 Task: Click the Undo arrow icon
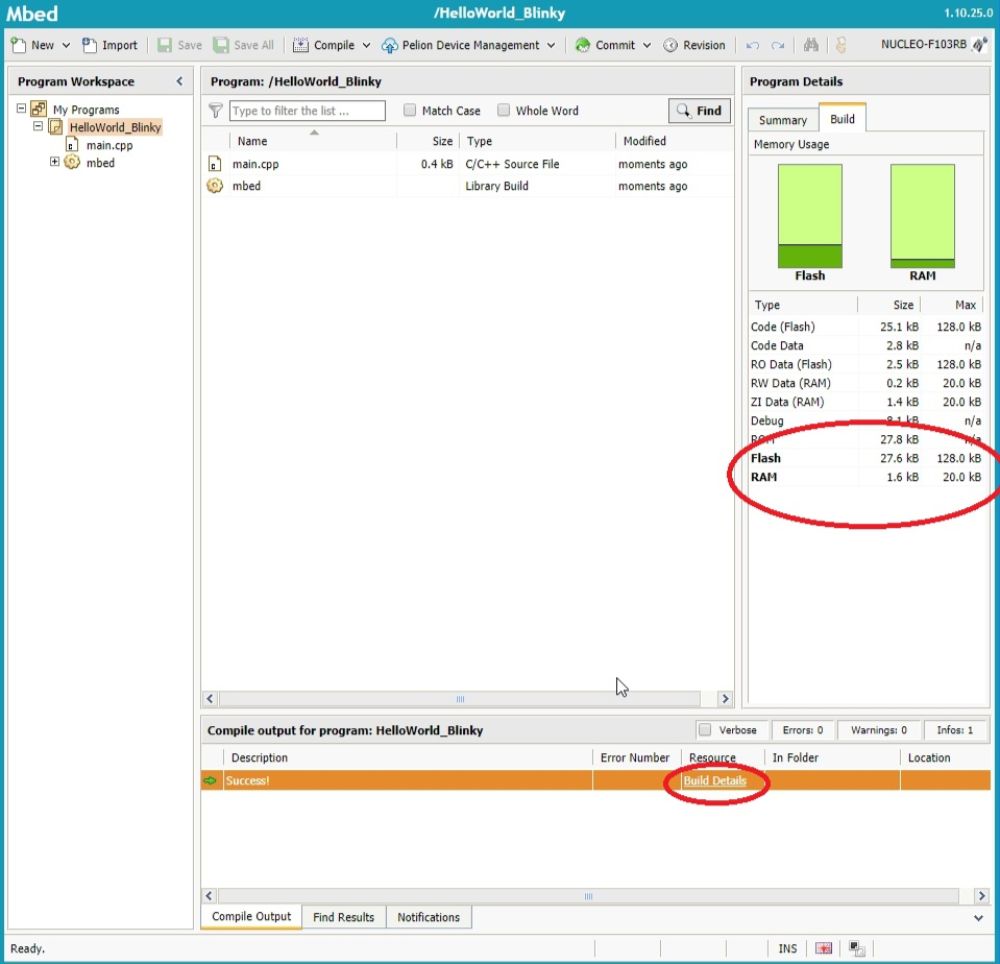pos(753,45)
